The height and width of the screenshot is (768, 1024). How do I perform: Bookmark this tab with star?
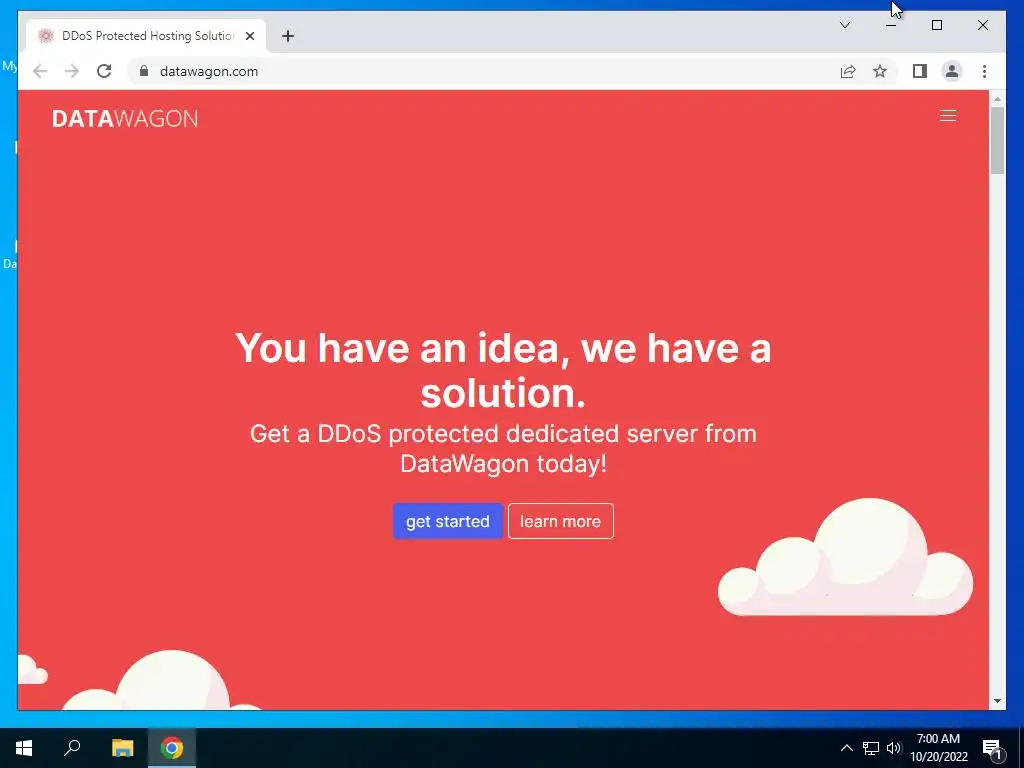pyautogui.click(x=880, y=71)
